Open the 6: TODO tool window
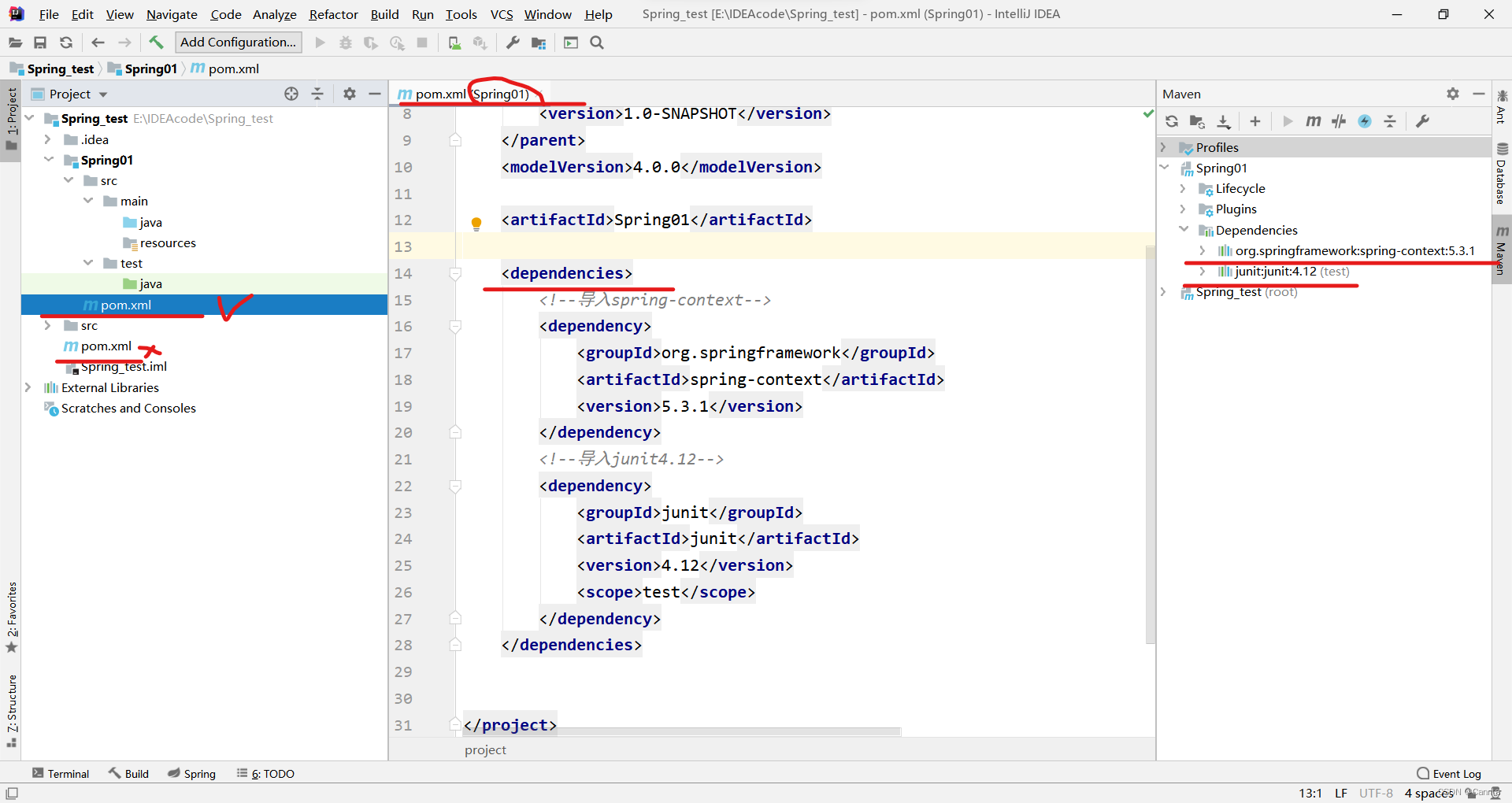The image size is (1512, 803). pos(265,773)
